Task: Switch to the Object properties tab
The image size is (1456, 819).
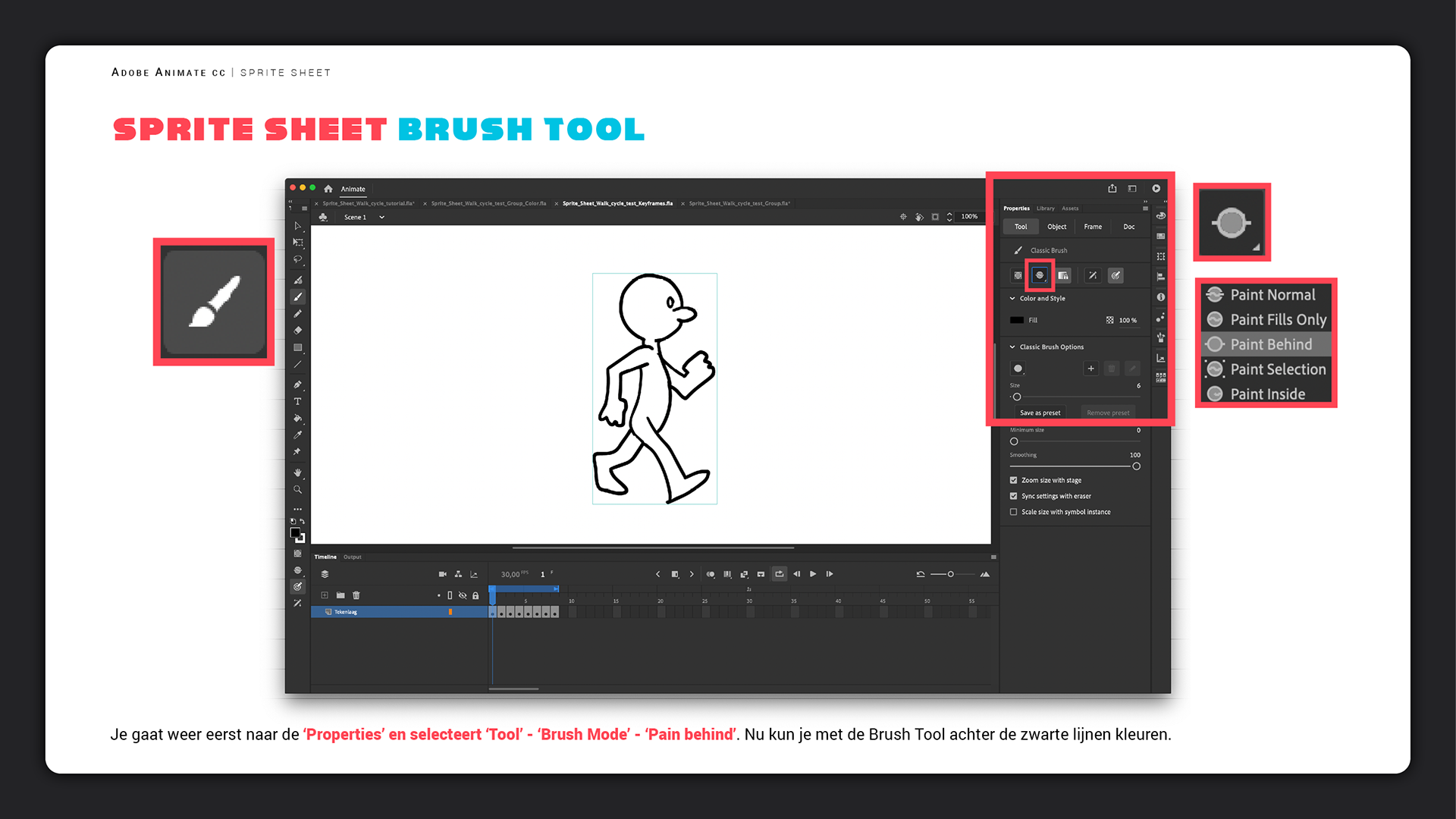Action: [1056, 227]
